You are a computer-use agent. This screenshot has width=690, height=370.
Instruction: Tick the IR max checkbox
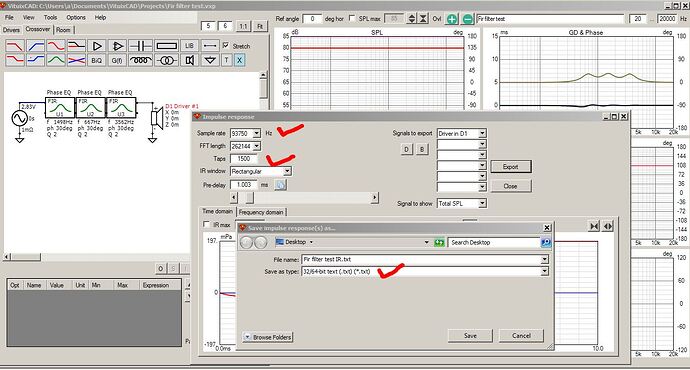(x=206, y=224)
